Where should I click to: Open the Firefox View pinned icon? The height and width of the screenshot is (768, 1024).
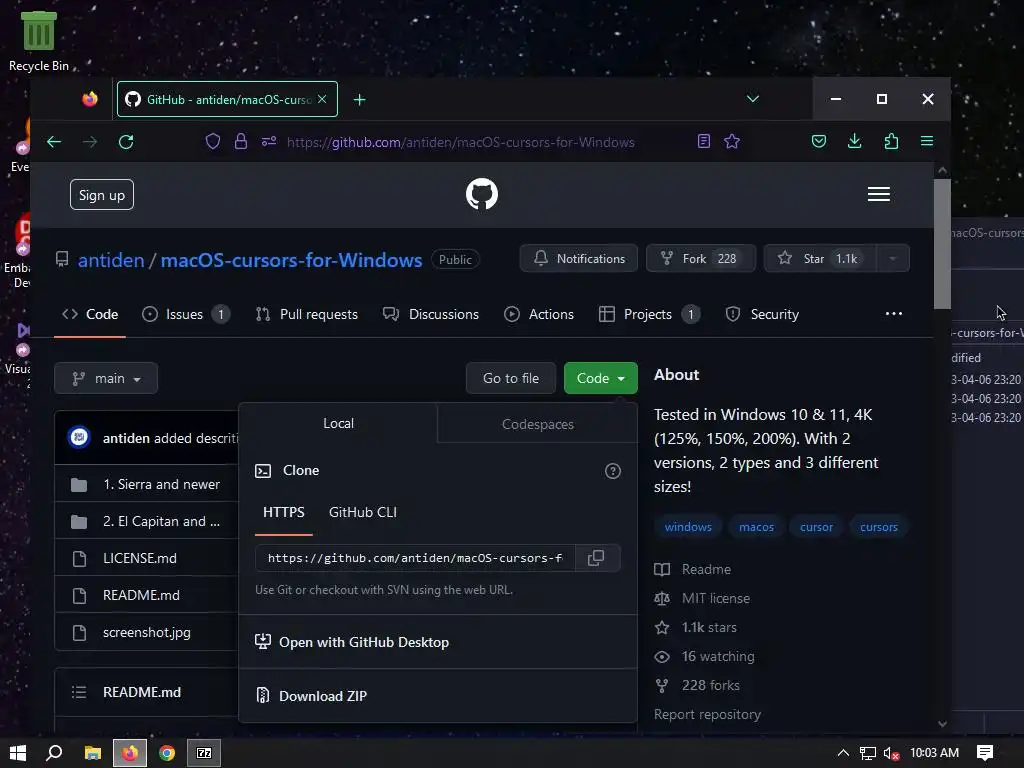[90, 99]
